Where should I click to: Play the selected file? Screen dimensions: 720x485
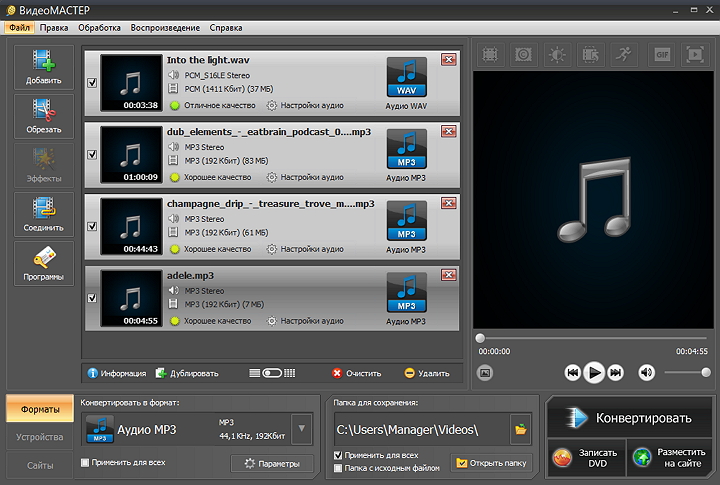coord(594,372)
